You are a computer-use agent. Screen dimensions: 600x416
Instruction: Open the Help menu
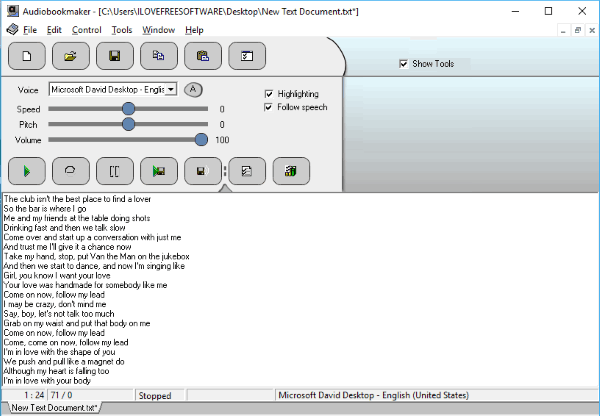(x=194, y=30)
